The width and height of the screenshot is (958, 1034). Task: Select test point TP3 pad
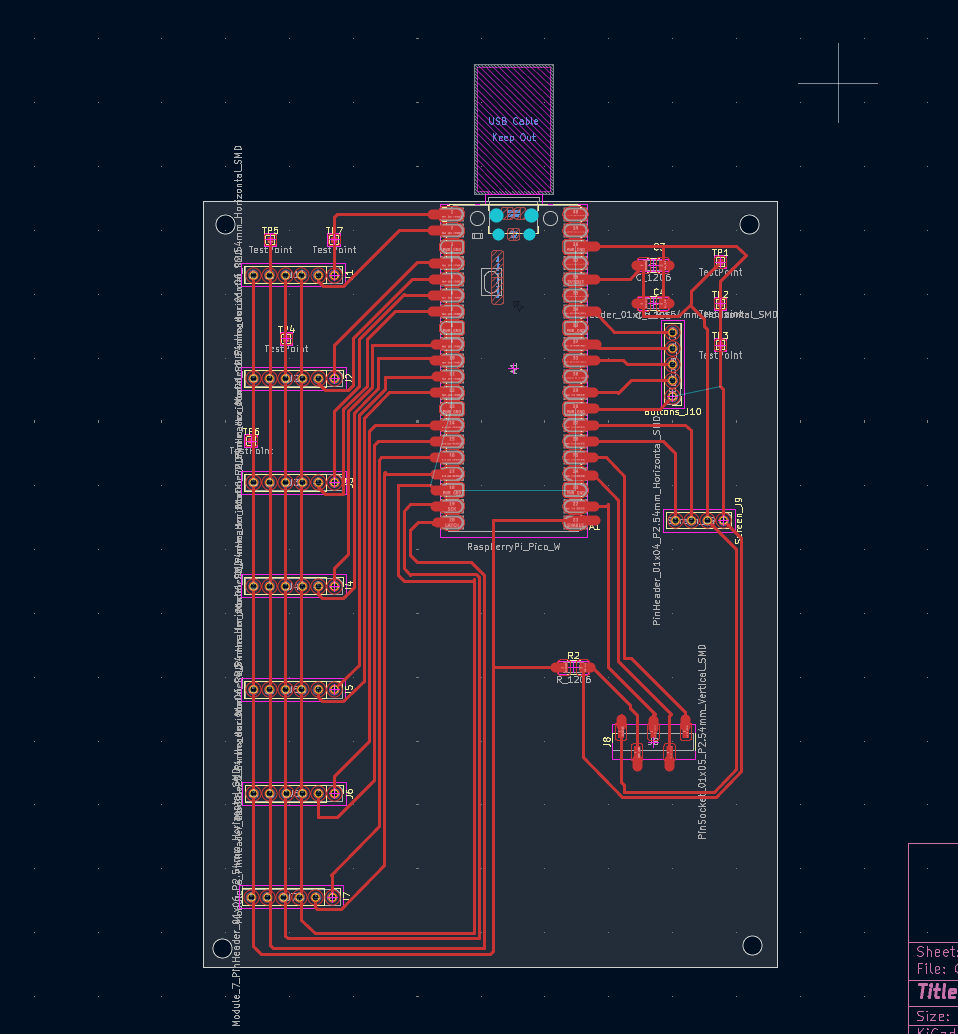click(x=720, y=345)
